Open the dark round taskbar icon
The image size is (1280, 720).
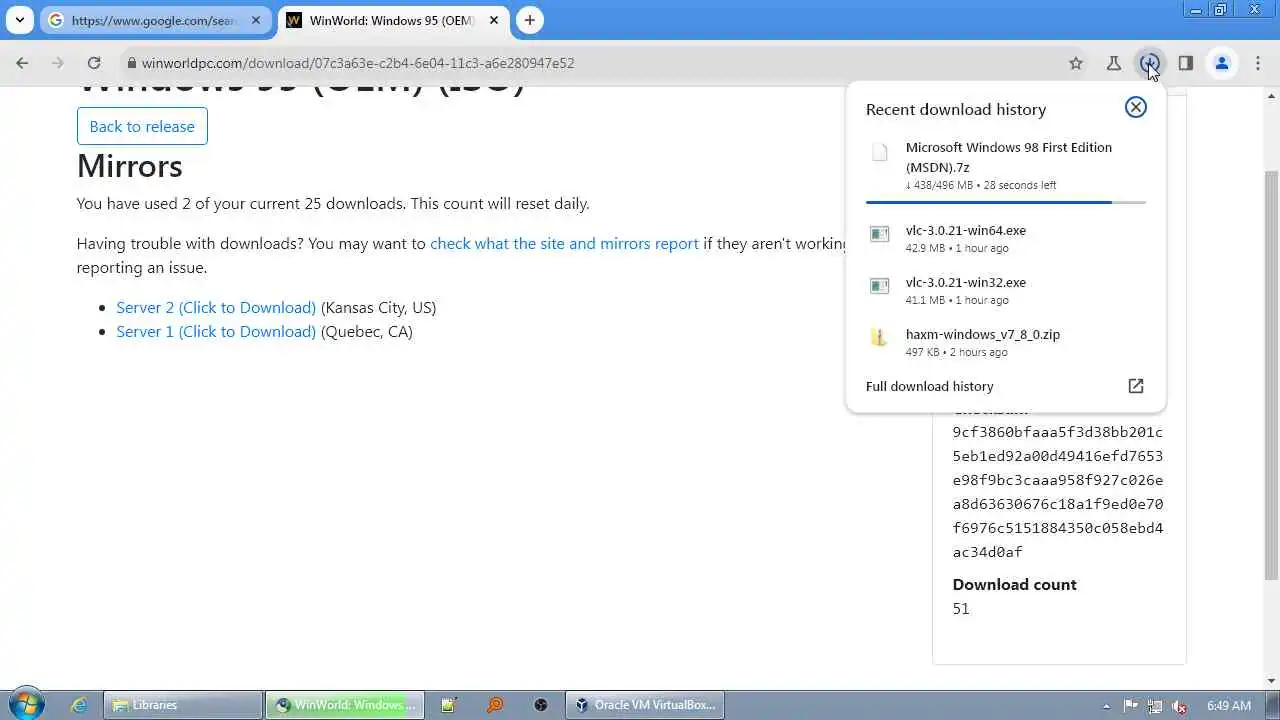[x=541, y=705]
